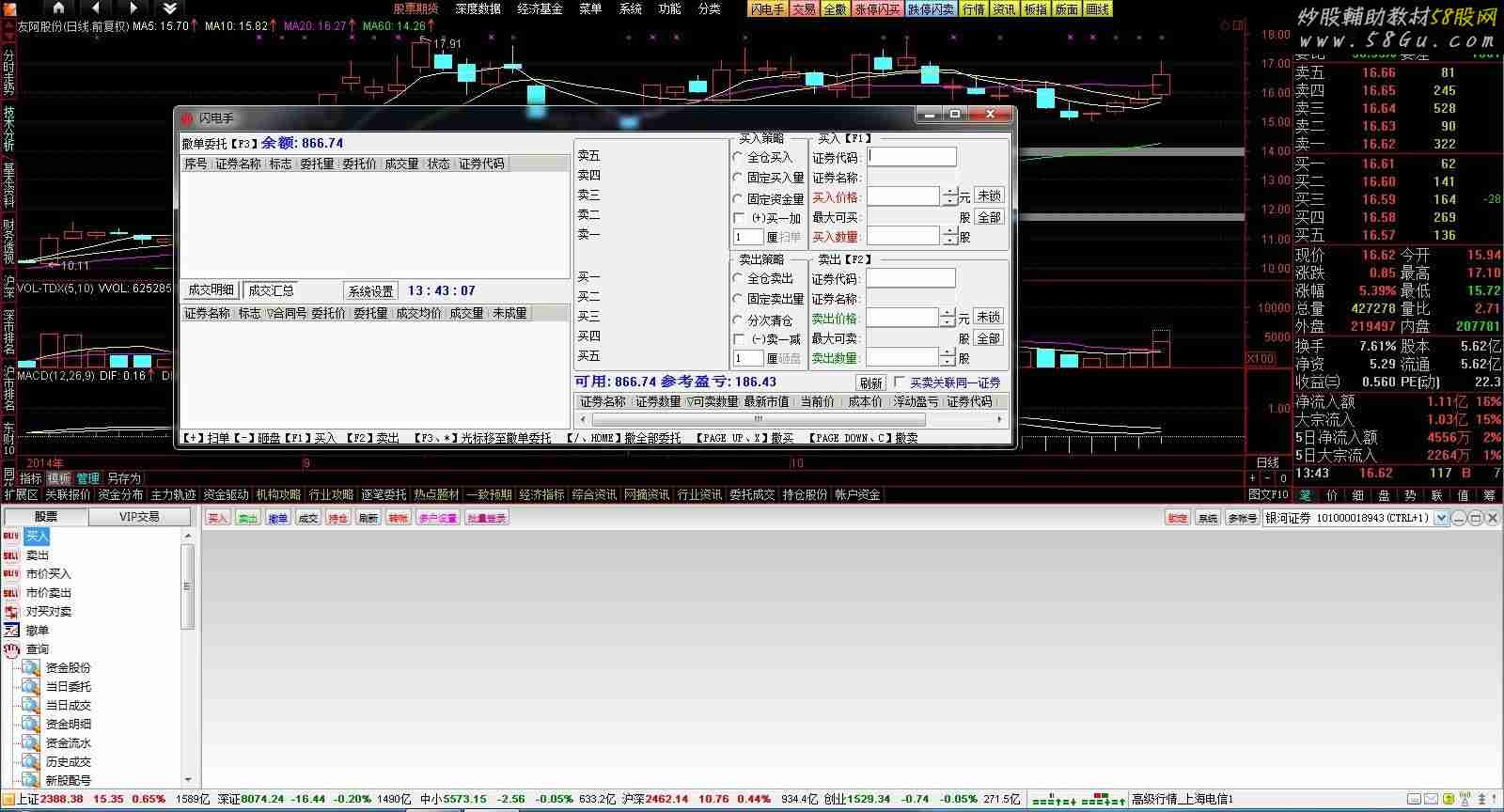Select the 分次清仓 radio option
Screen dimensions: 1504x812
(738, 320)
